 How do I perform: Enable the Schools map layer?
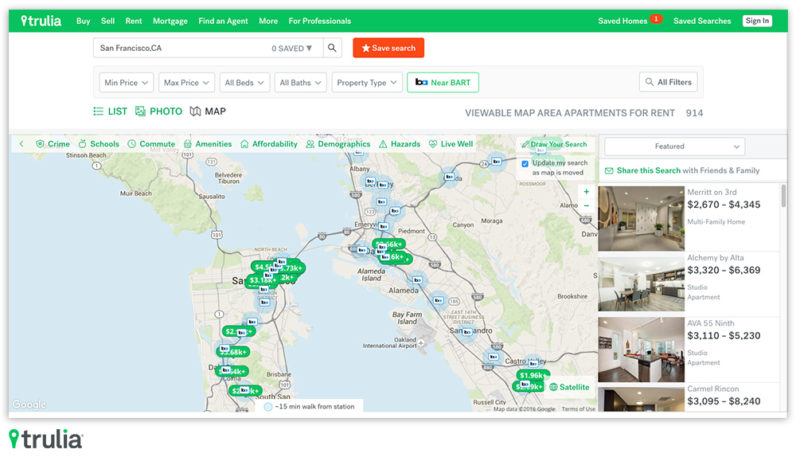(98, 144)
